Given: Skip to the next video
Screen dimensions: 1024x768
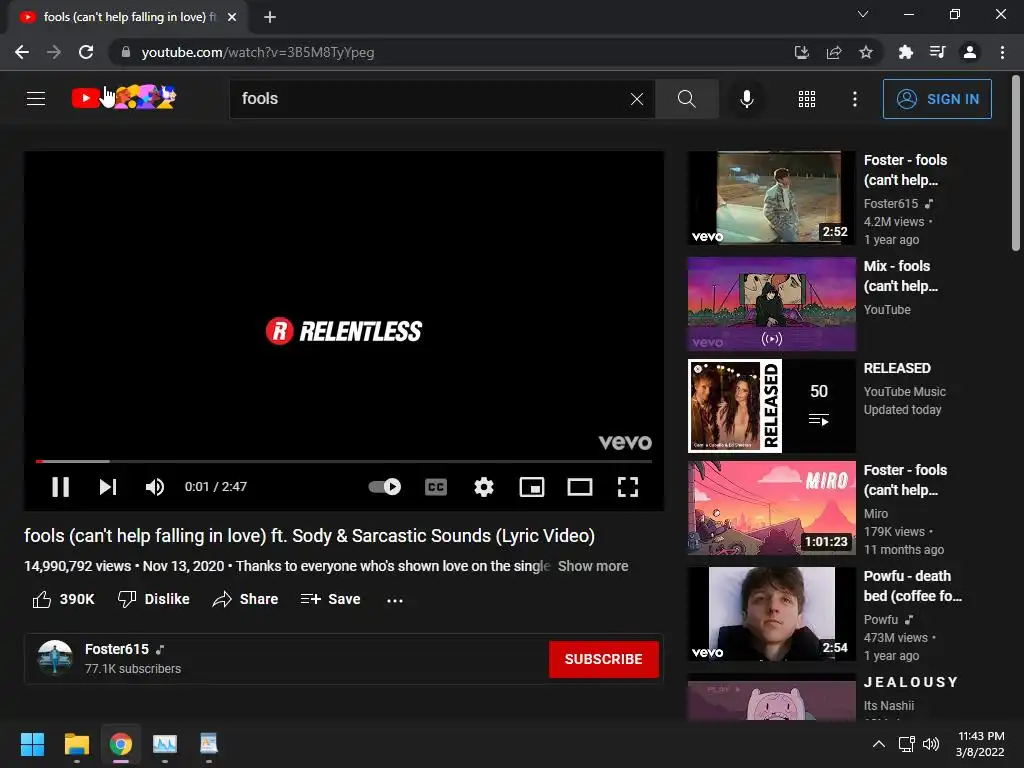Looking at the screenshot, I should 108,487.
